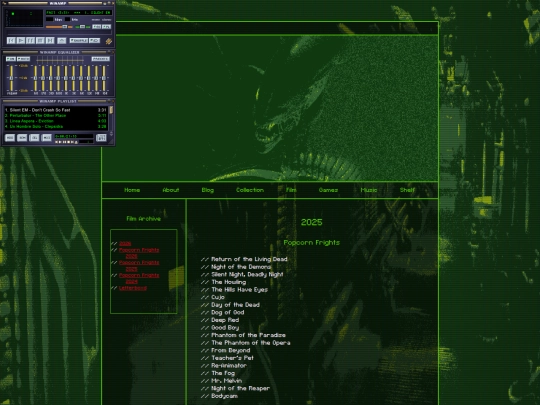The width and height of the screenshot is (540, 405).
Task: Toggle windowshade mode on Winamp equalizer title bar
Action: pyautogui.click(x=109, y=52)
